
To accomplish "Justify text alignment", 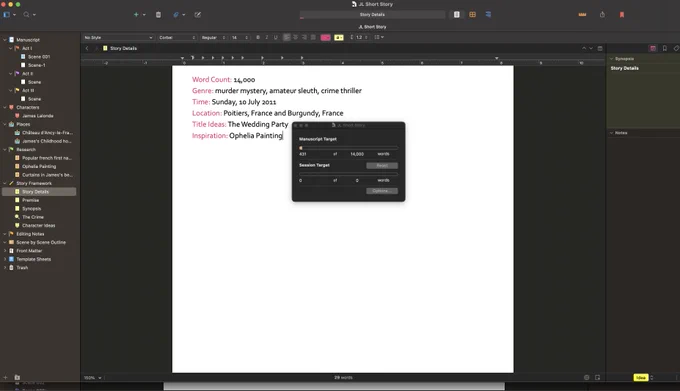I will tap(313, 38).
